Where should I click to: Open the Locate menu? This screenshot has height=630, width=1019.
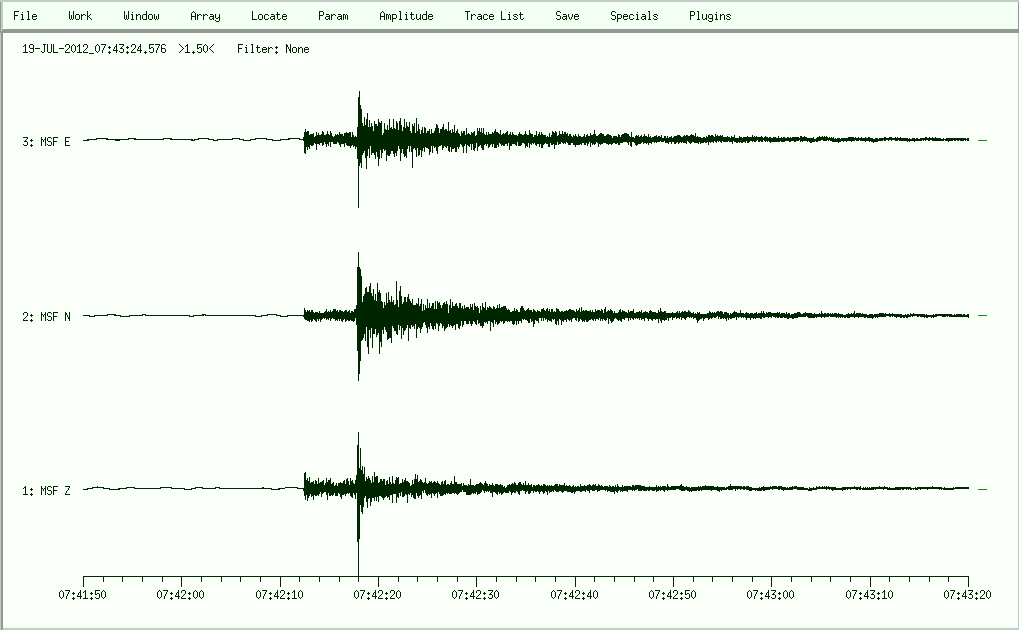[269, 16]
